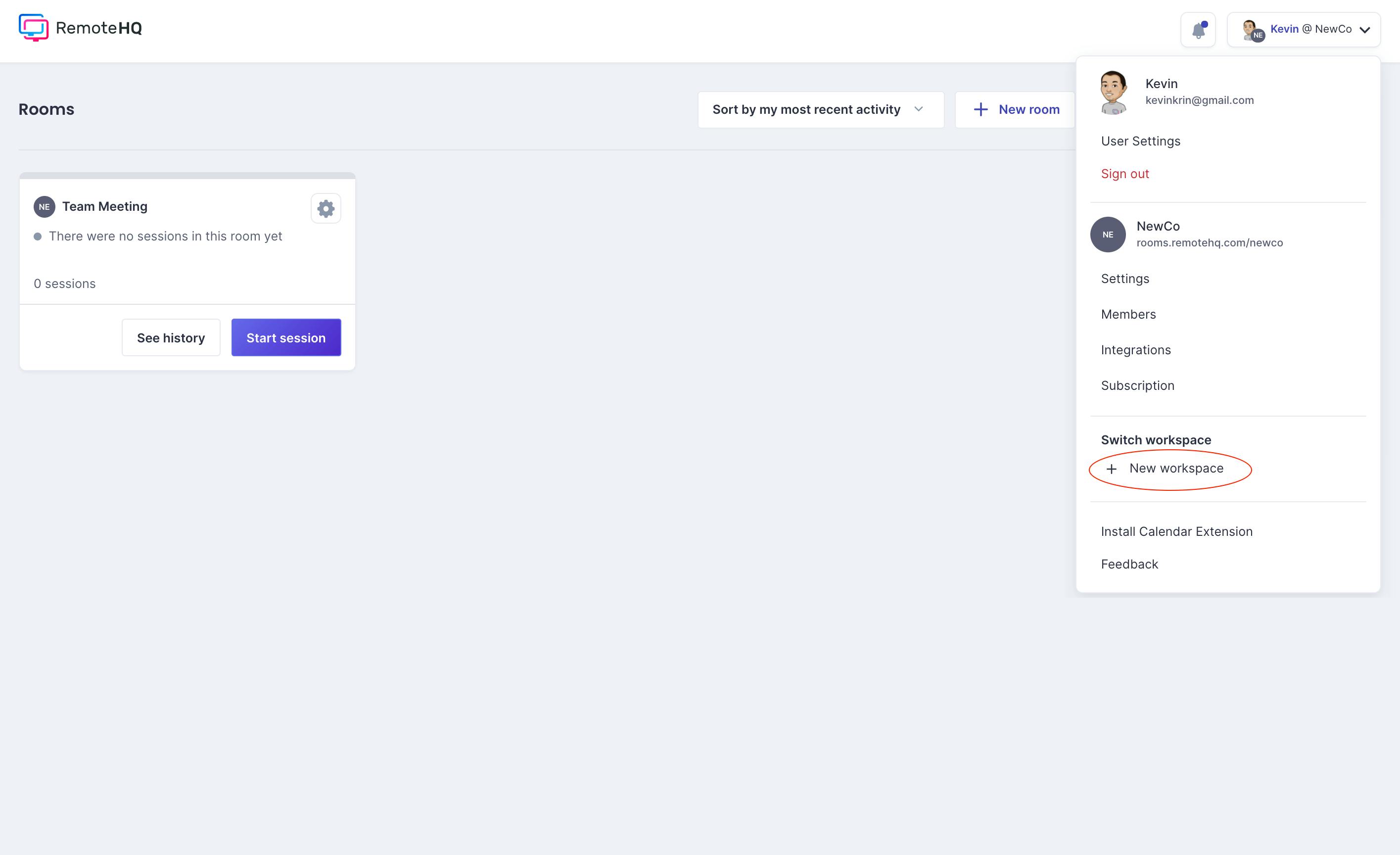This screenshot has height=855, width=1400.
Task: Click the RemoteHQ logo icon
Action: click(x=34, y=28)
